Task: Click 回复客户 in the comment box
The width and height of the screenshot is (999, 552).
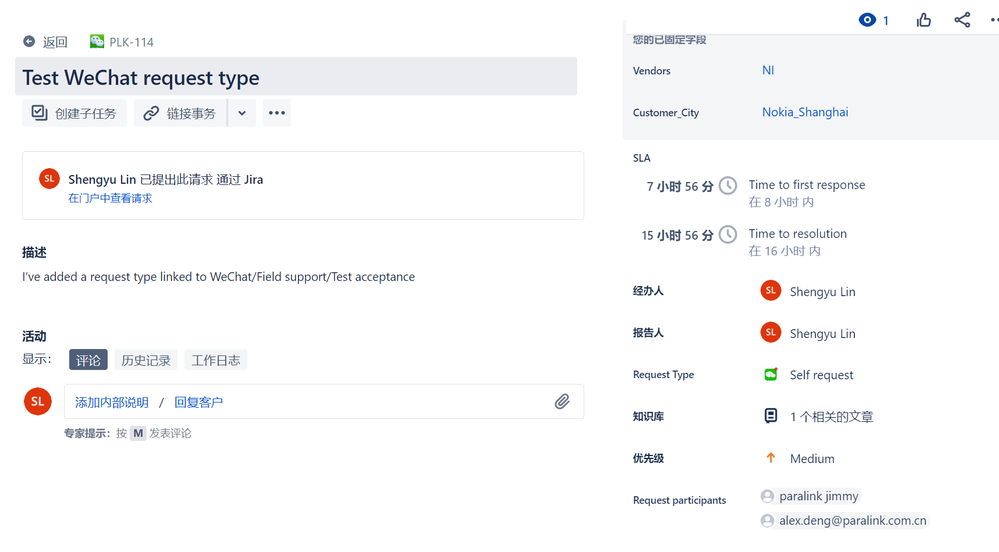Action: click(x=198, y=402)
